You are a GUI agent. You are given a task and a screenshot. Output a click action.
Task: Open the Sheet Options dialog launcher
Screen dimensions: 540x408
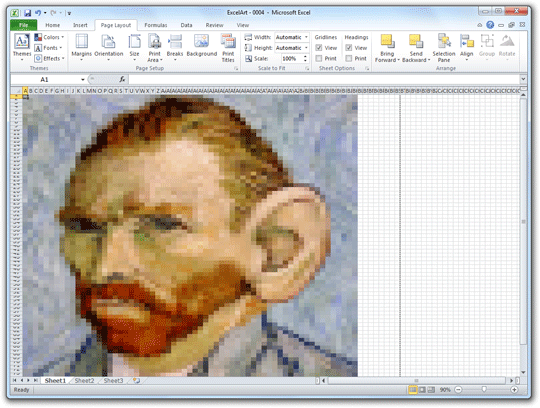pyautogui.click(x=367, y=69)
